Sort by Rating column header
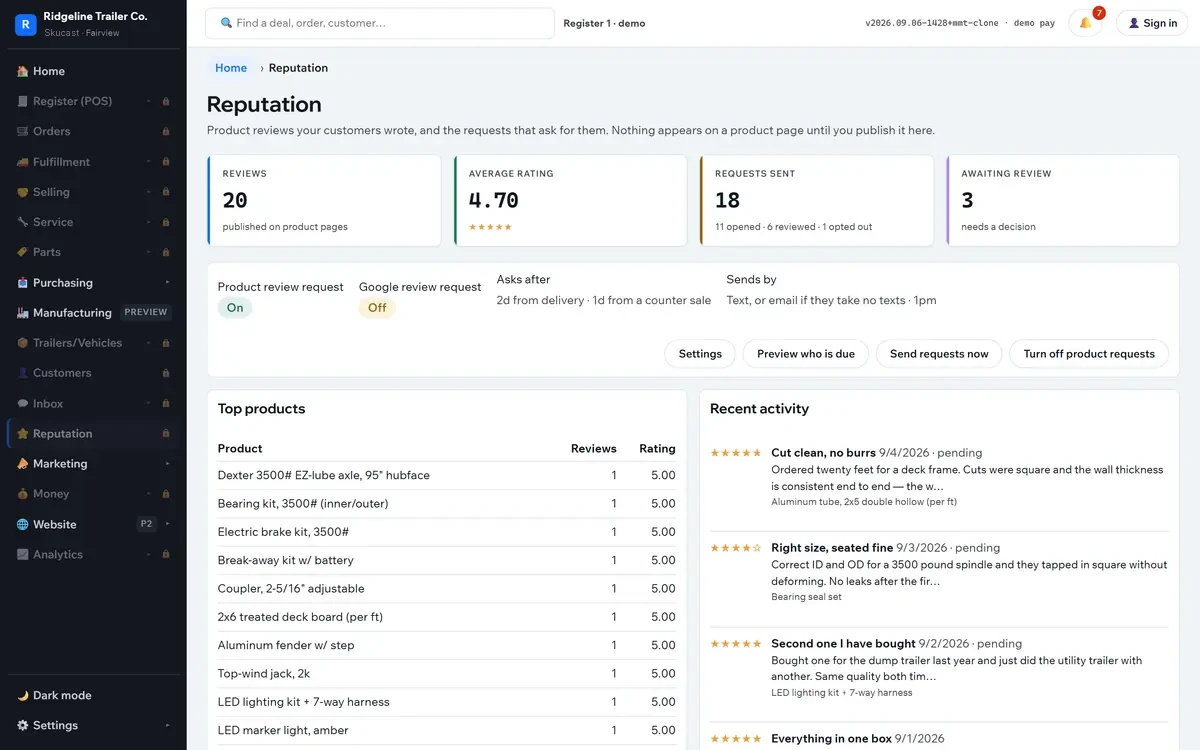1200x750 pixels. [x=657, y=448]
